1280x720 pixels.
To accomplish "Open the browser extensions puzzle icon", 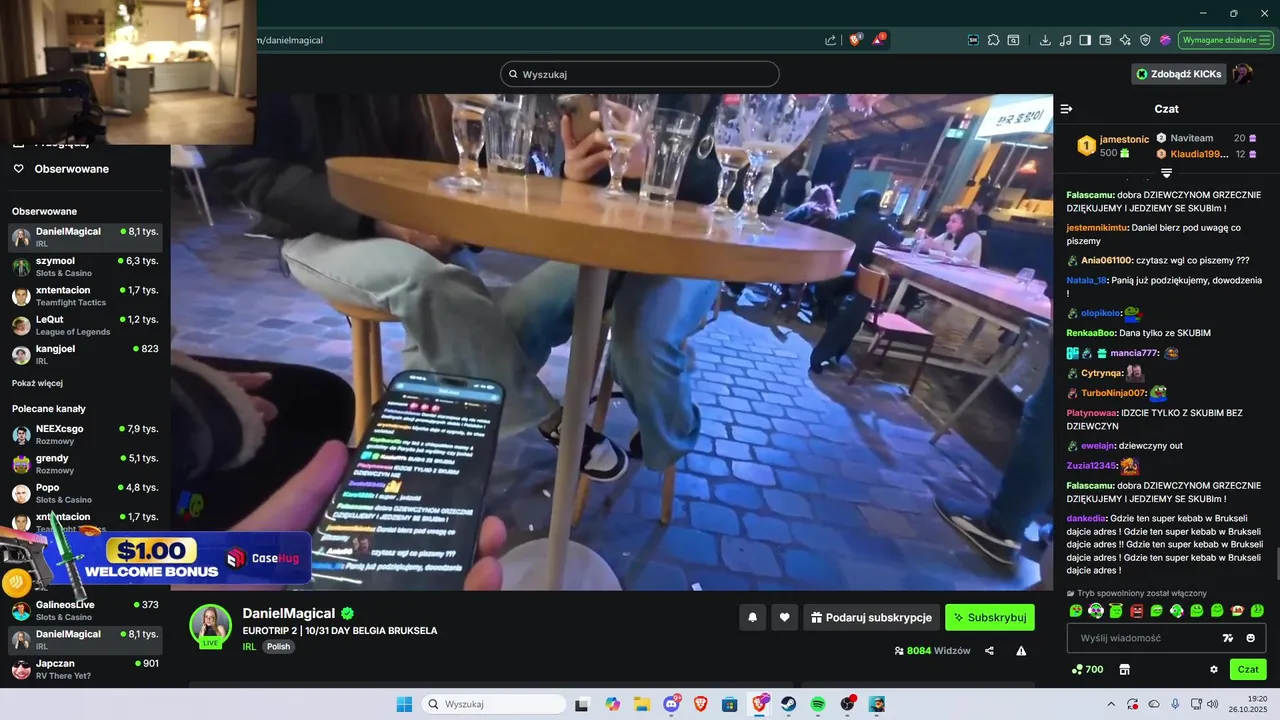I will [x=993, y=40].
